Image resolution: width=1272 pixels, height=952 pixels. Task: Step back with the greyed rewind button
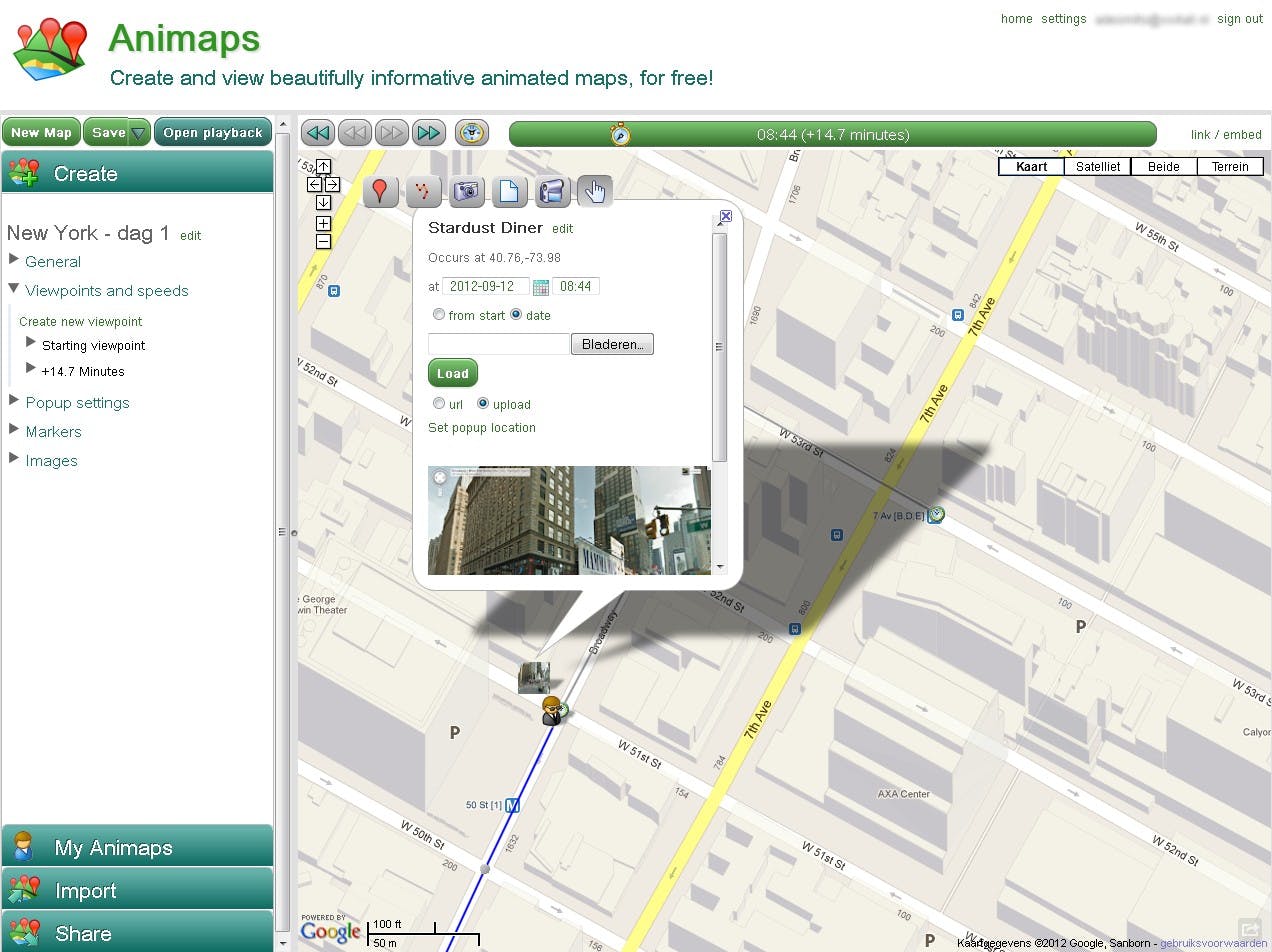[355, 133]
